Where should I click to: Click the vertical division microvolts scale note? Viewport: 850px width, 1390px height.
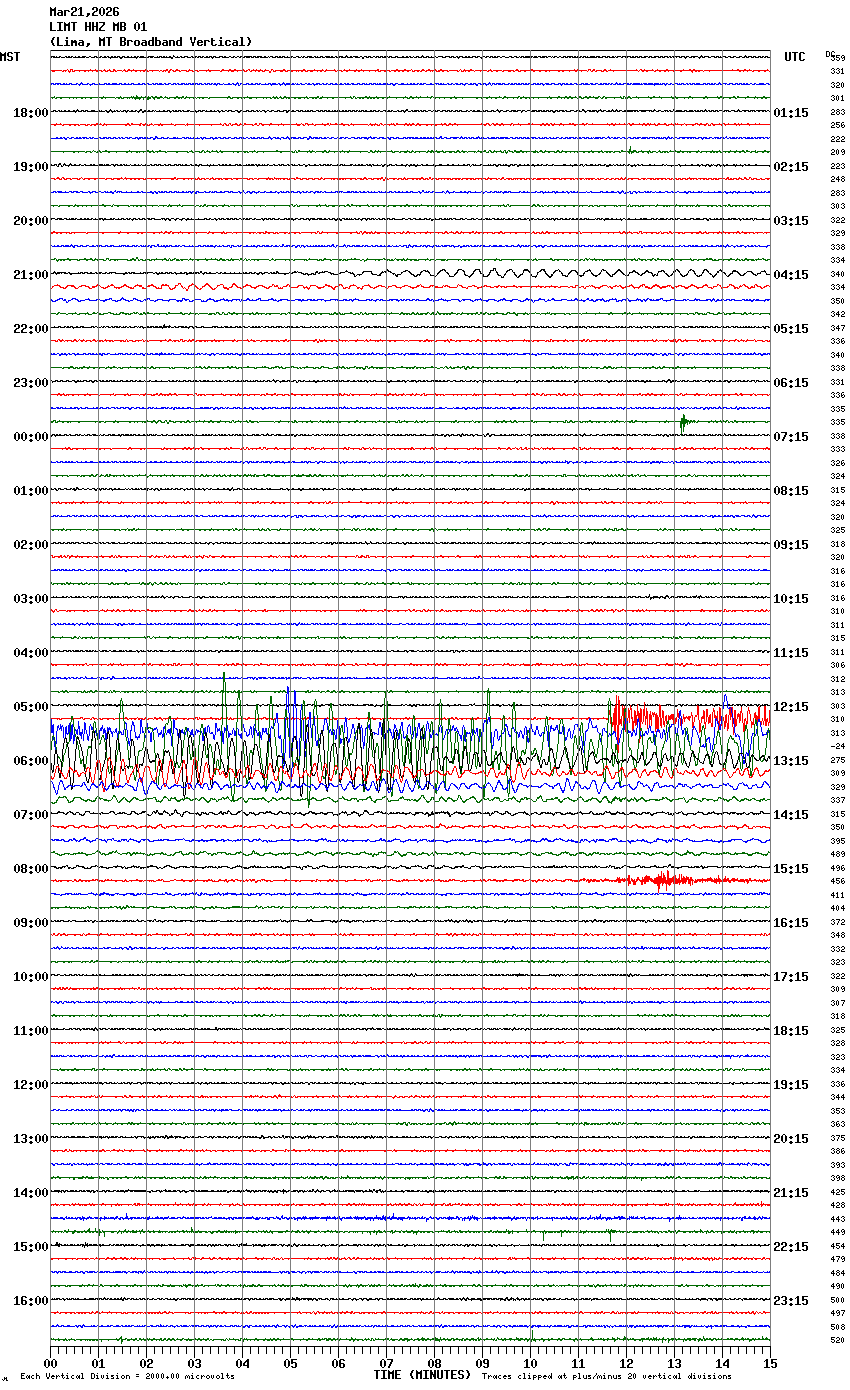coord(127,1377)
